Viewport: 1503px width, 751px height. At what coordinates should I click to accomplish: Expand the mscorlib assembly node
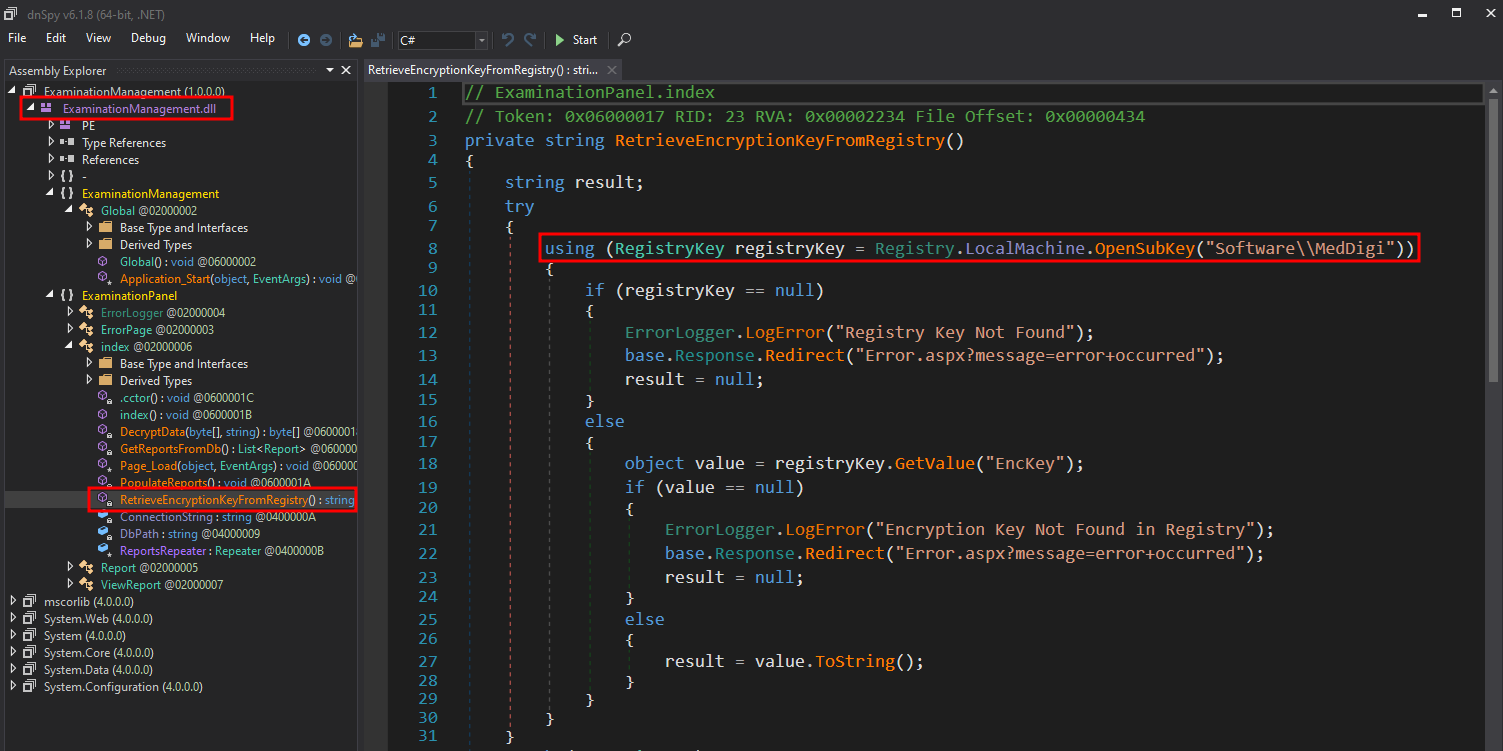tap(13, 602)
